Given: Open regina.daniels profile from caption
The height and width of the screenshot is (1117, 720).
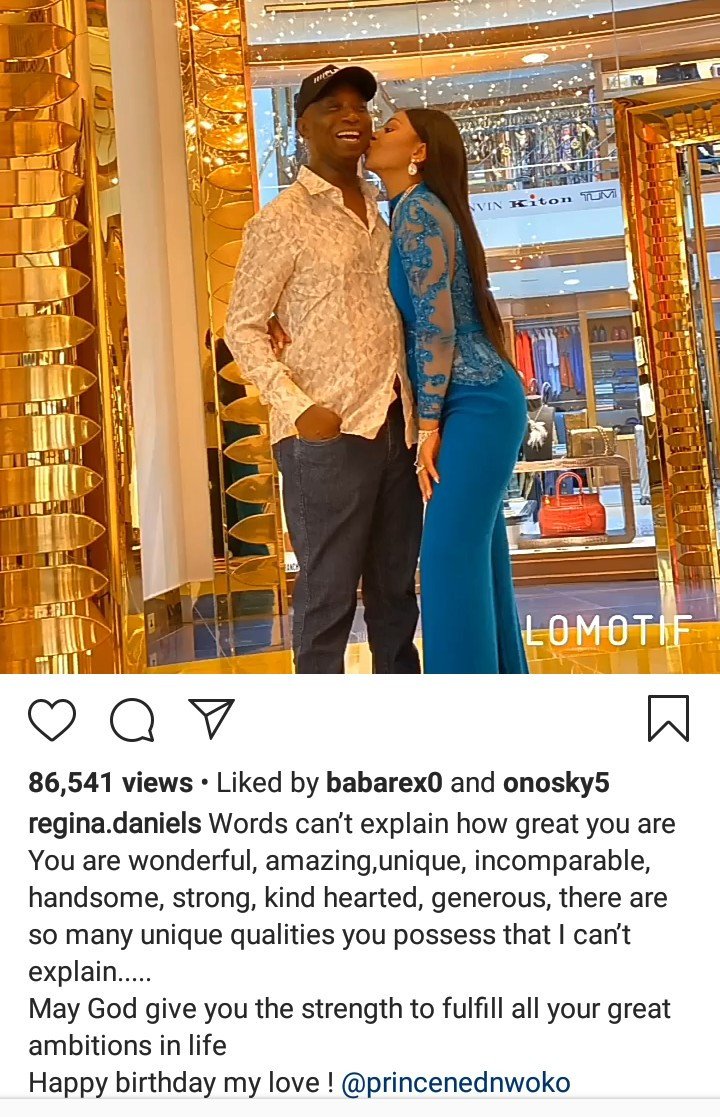Looking at the screenshot, I should [x=115, y=824].
